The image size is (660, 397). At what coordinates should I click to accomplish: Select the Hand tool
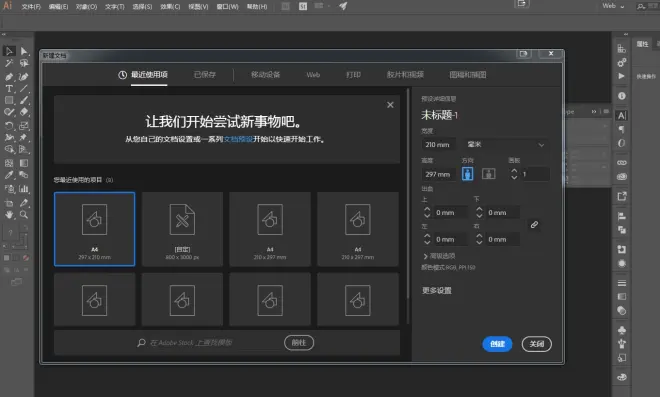pos(9,215)
